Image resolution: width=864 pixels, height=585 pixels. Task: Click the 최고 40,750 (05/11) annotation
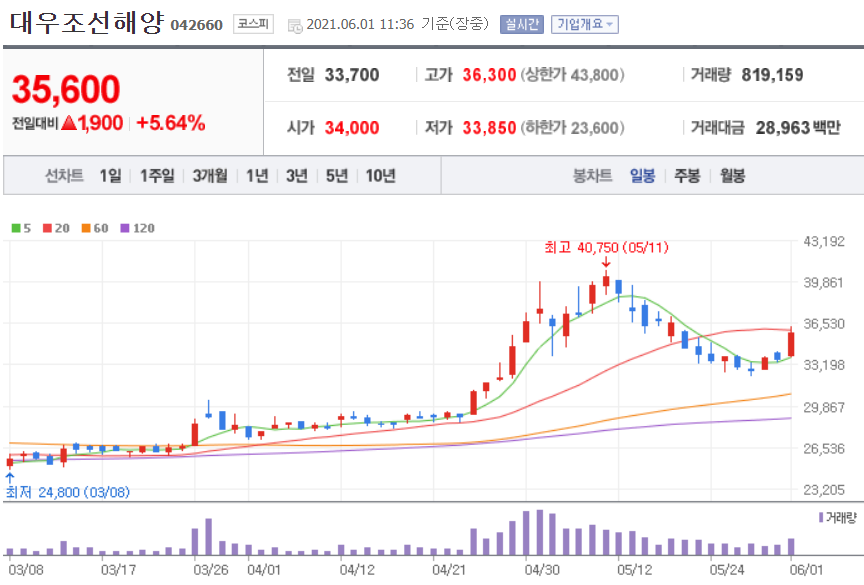pos(606,247)
